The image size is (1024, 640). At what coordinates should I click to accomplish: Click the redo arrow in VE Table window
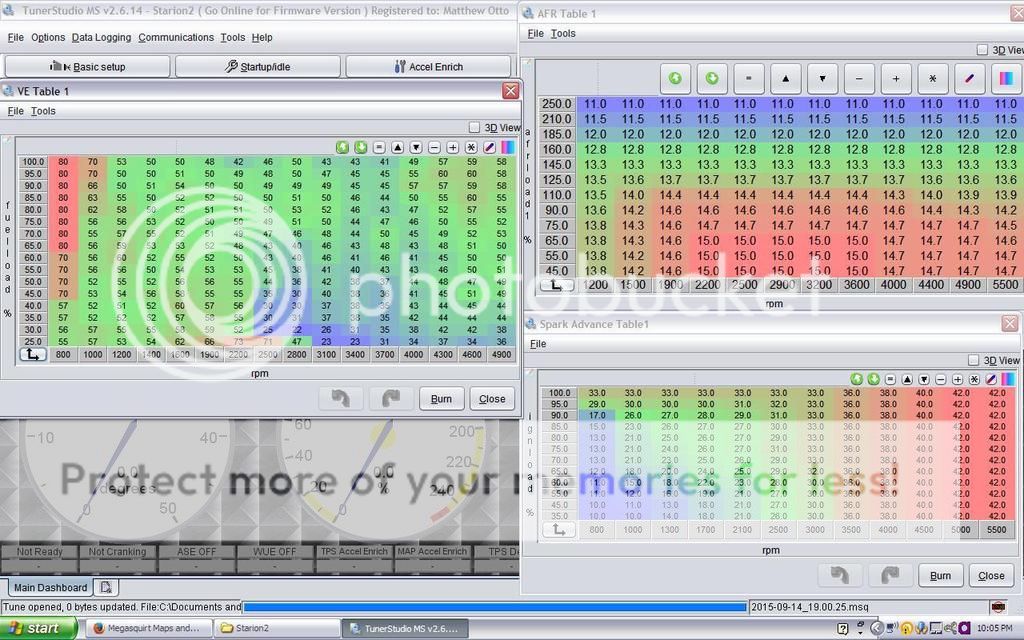[x=391, y=398]
